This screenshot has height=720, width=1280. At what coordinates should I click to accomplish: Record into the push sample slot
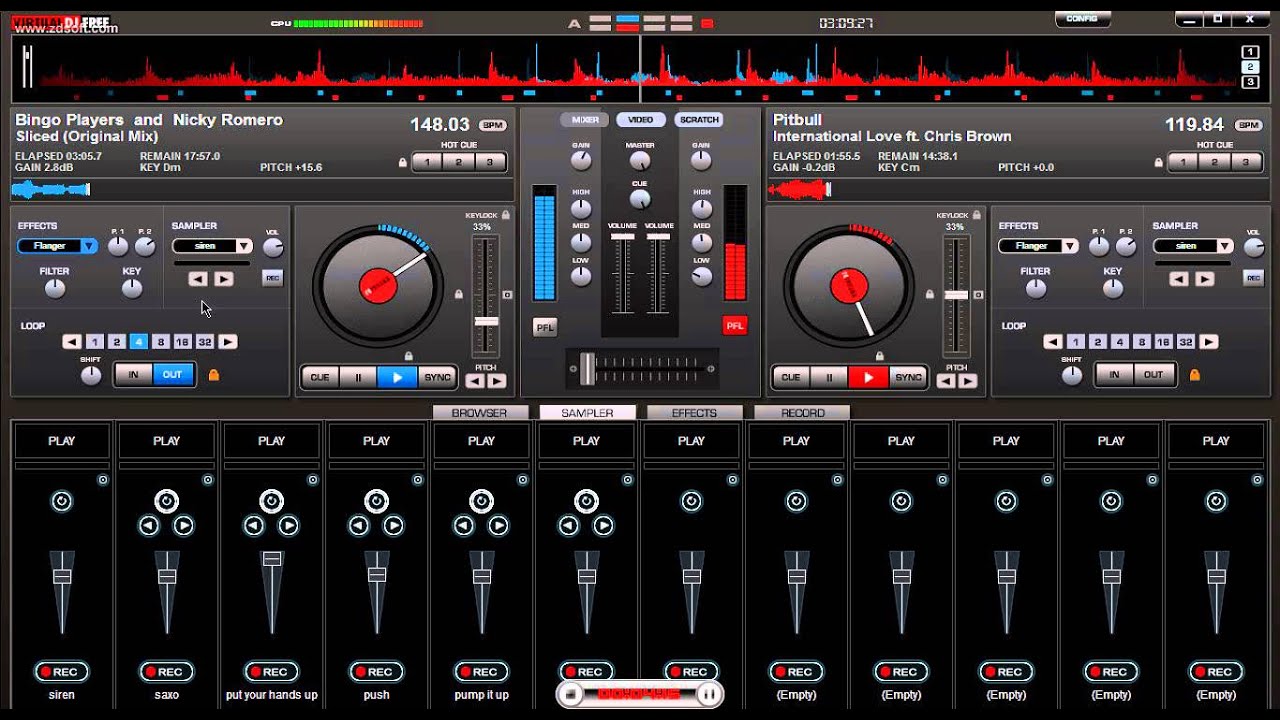[x=376, y=672]
